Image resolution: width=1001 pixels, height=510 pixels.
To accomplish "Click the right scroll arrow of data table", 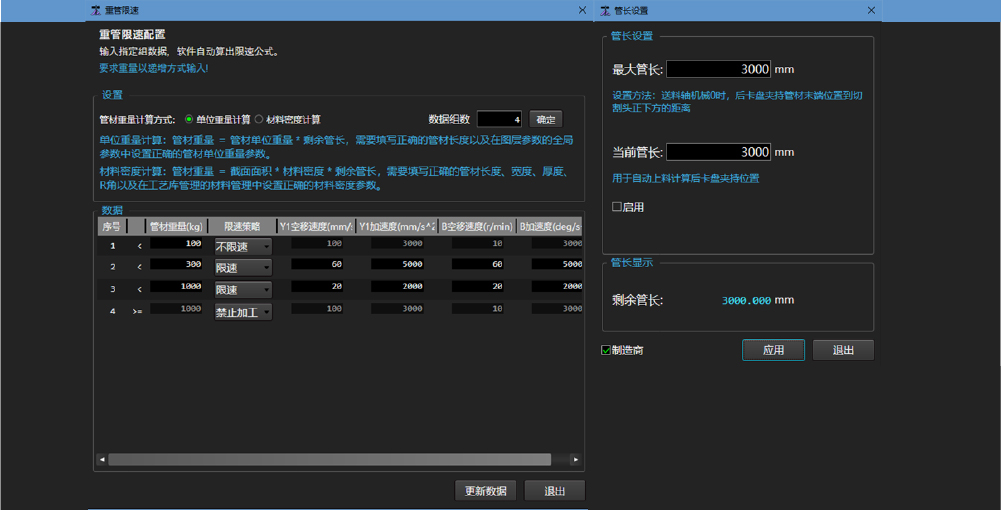I will coord(575,459).
